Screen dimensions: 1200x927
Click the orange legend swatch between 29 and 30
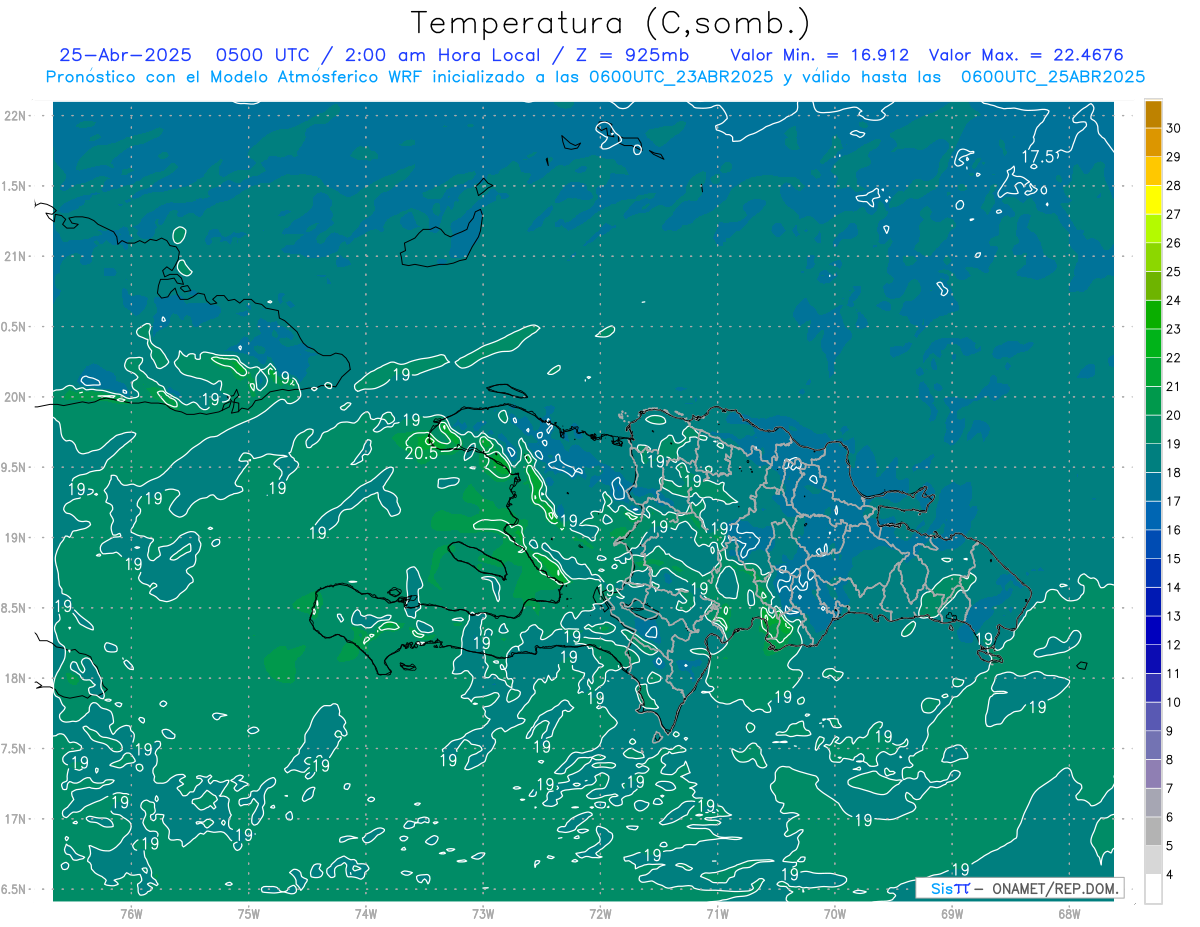(x=1153, y=143)
